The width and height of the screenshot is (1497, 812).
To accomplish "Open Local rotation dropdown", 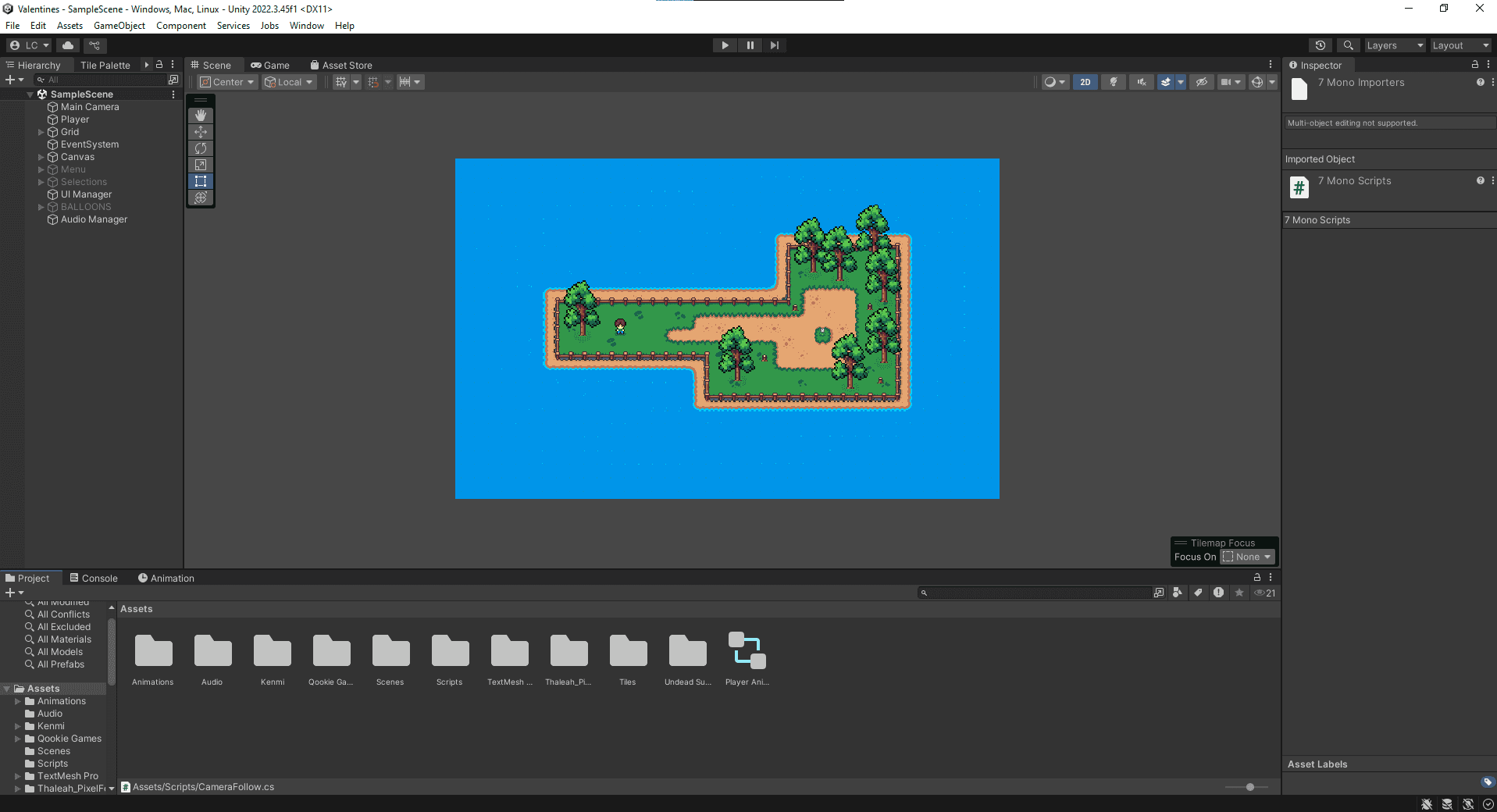I will pos(289,82).
